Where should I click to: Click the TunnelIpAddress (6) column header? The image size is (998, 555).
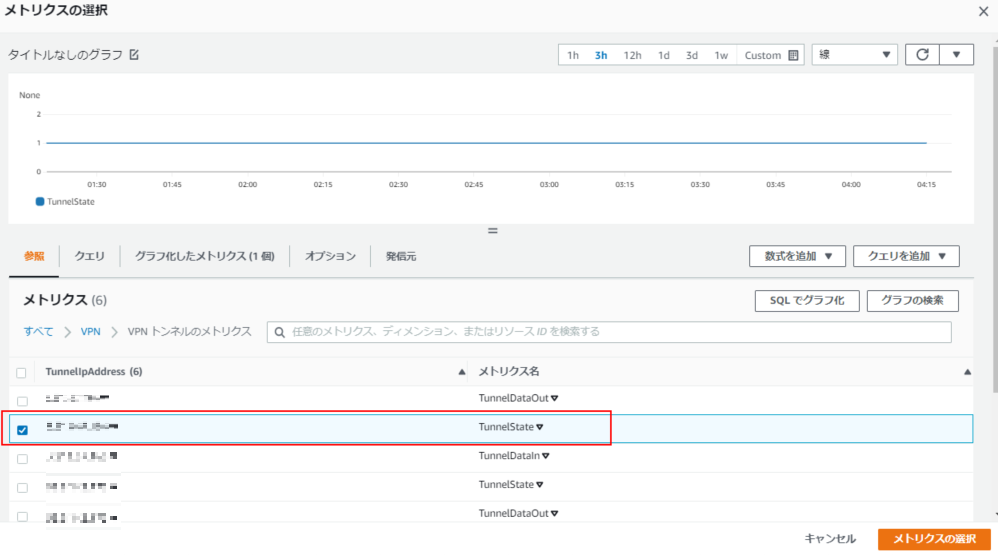94,372
